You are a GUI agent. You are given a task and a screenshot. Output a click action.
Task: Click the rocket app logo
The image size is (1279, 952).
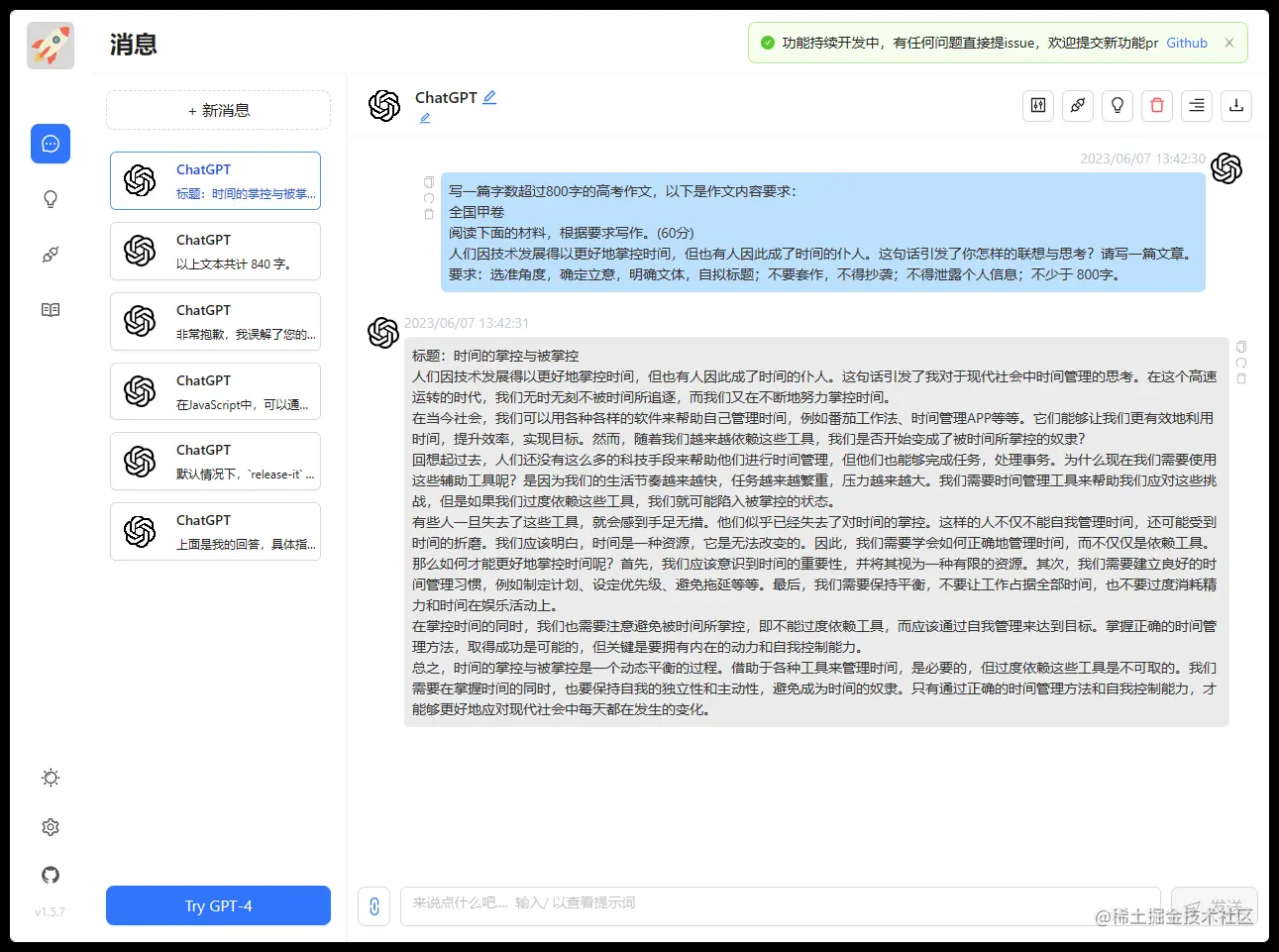click(x=51, y=45)
